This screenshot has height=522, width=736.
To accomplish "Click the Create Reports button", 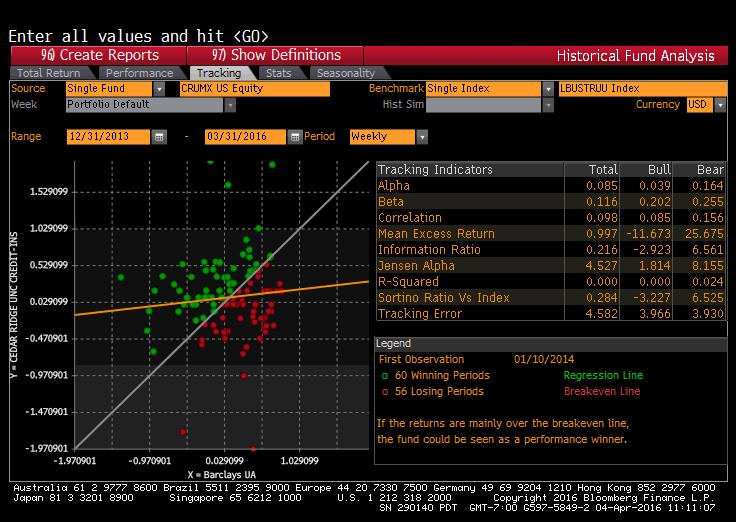I will (99, 55).
